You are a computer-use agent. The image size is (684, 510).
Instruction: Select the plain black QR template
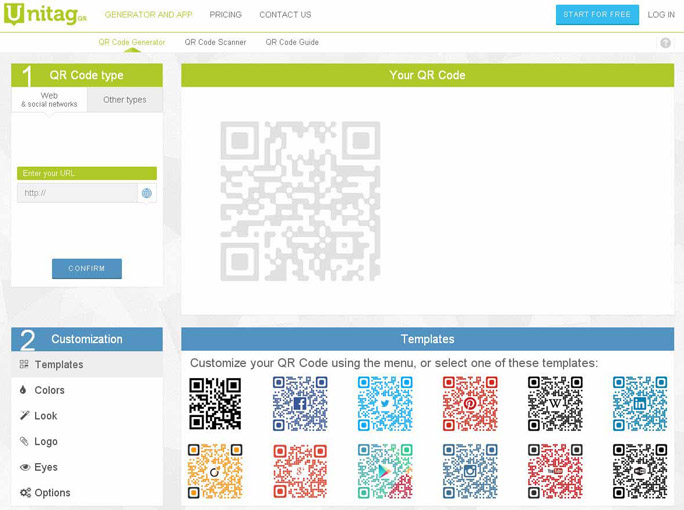215,404
